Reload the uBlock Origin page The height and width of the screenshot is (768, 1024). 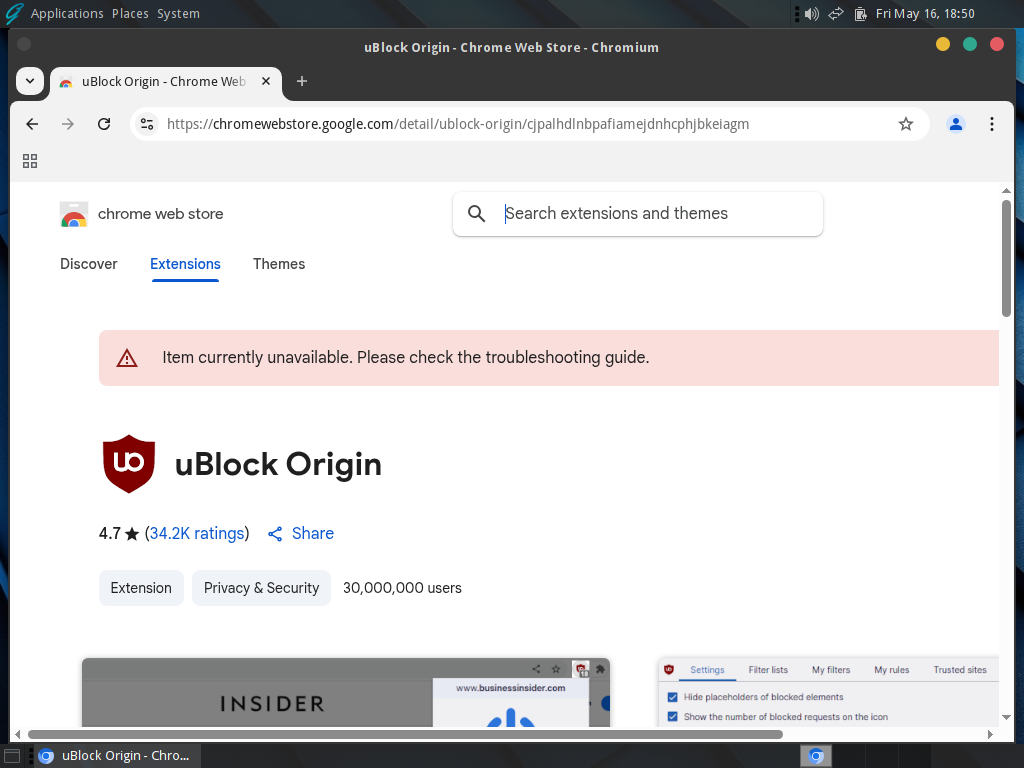click(104, 124)
